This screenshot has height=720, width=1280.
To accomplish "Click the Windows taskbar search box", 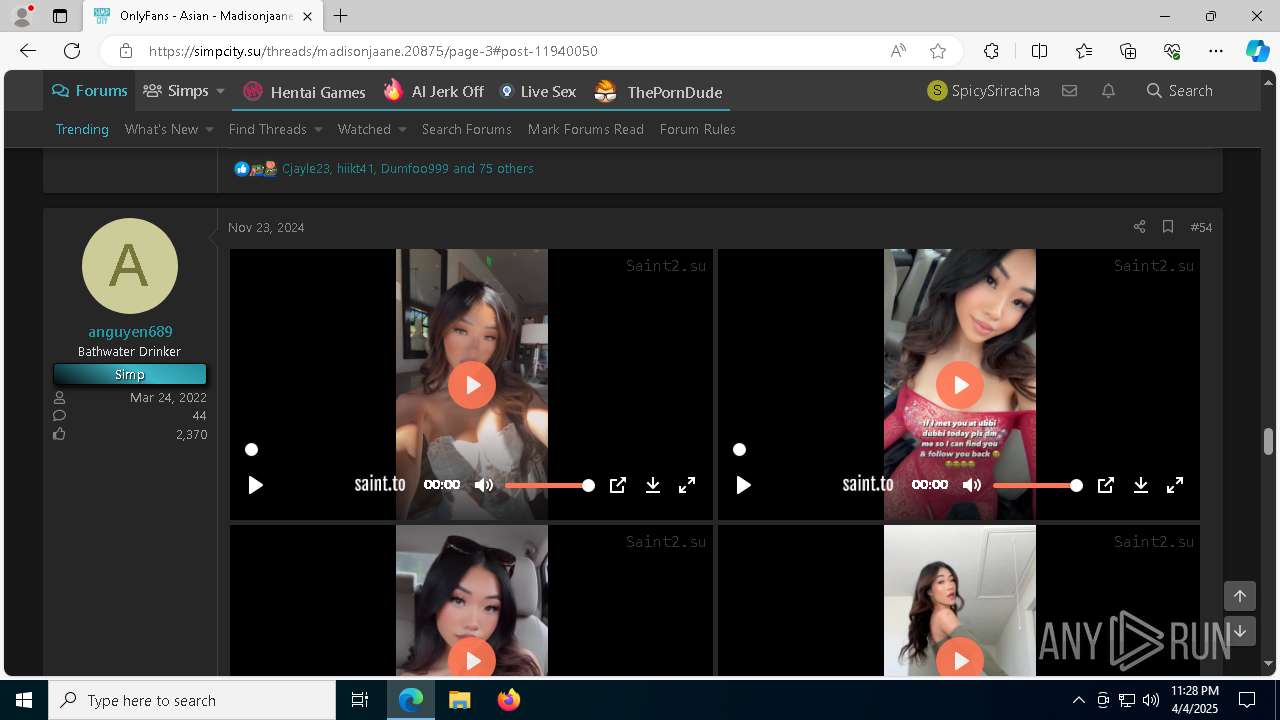I will (192, 700).
